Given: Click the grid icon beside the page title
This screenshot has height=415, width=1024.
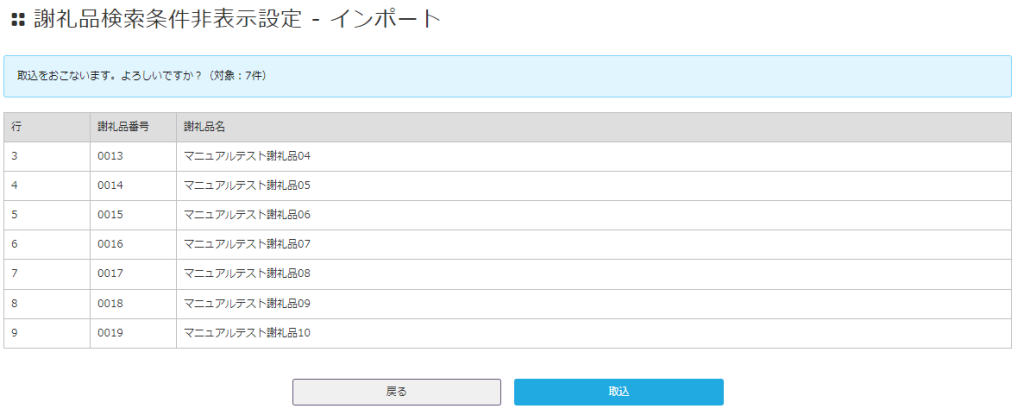Looking at the screenshot, I should point(17,20).
